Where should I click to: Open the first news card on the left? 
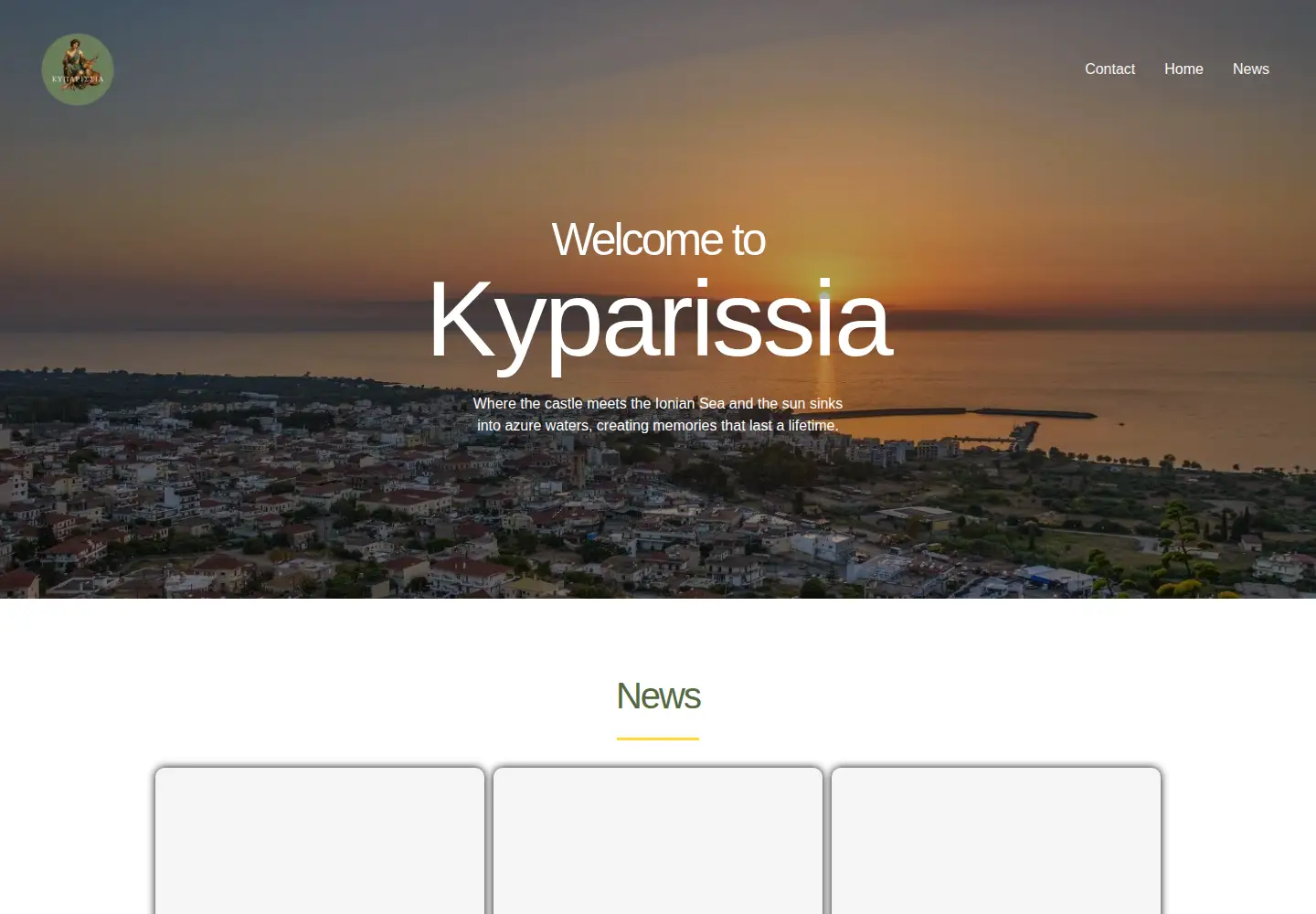[320, 841]
